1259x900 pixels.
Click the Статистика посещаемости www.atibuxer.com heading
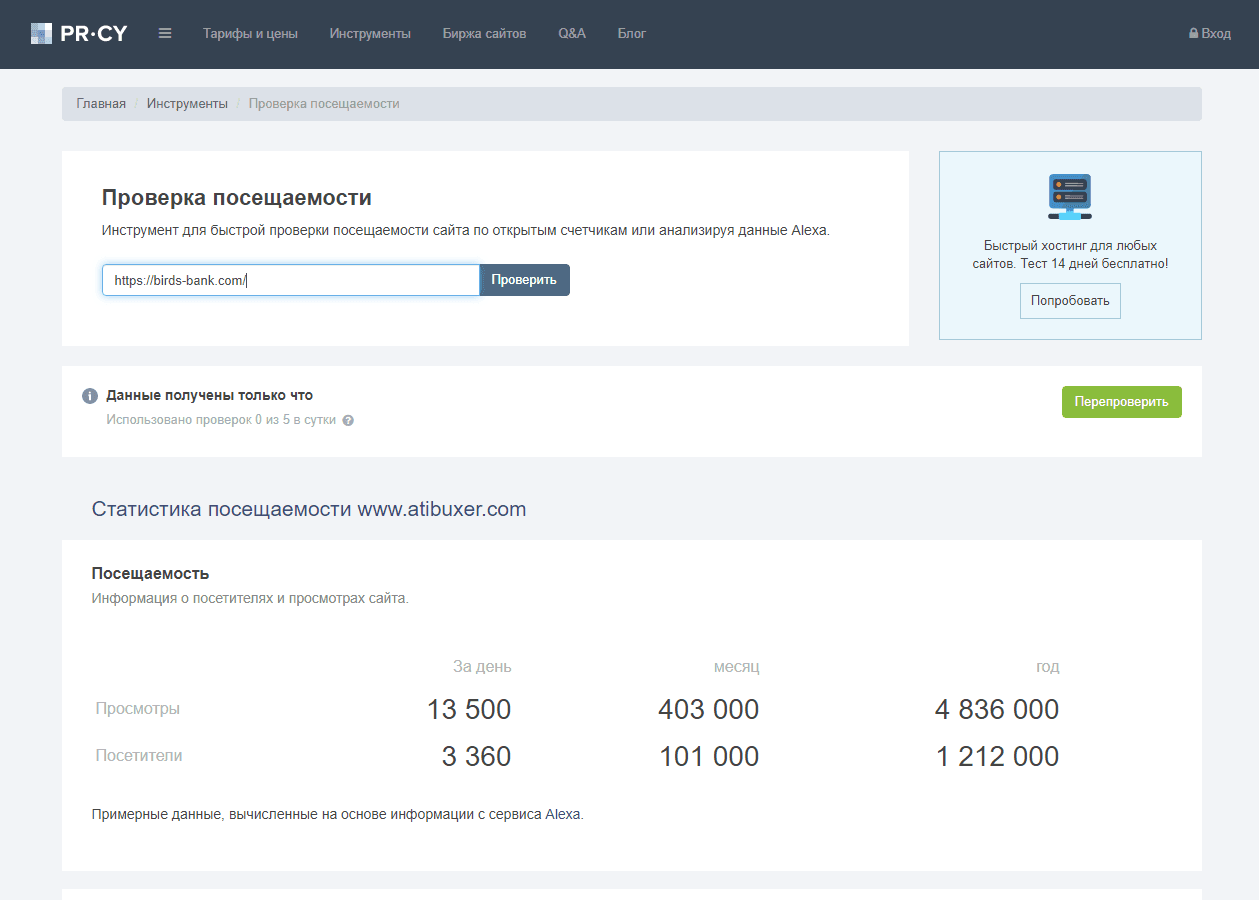[x=309, y=509]
